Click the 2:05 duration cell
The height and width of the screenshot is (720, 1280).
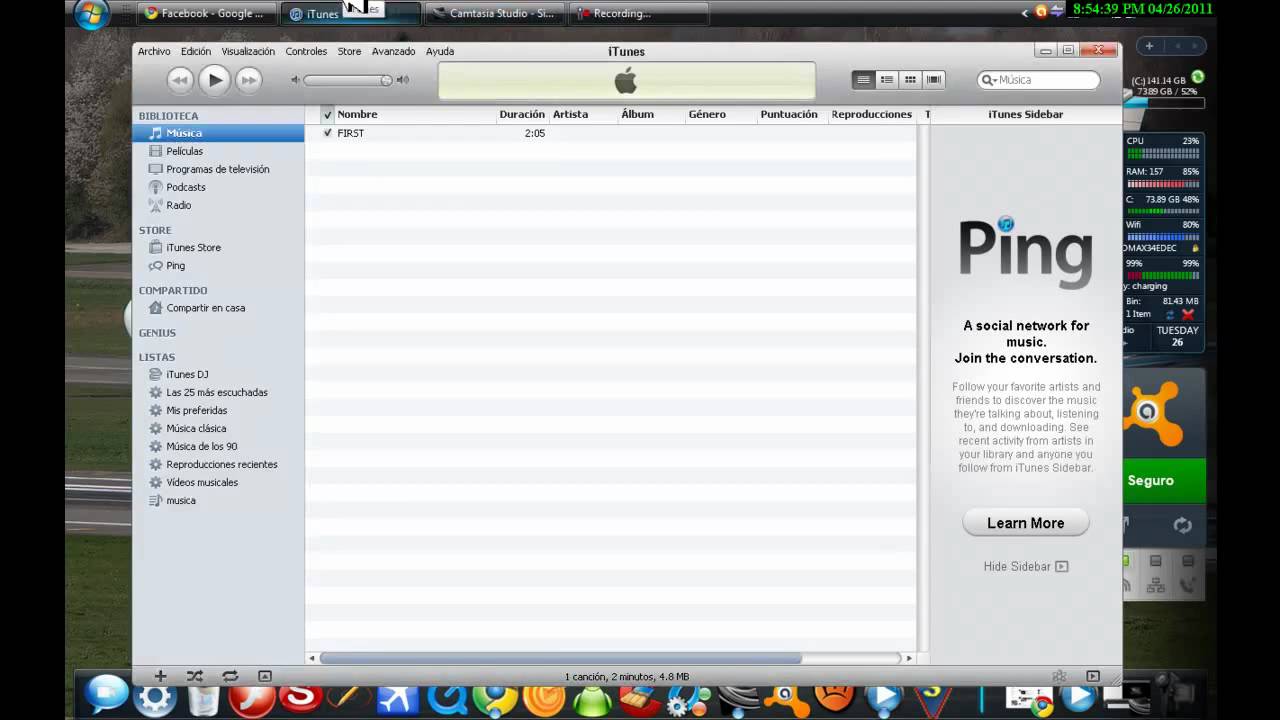click(x=535, y=133)
